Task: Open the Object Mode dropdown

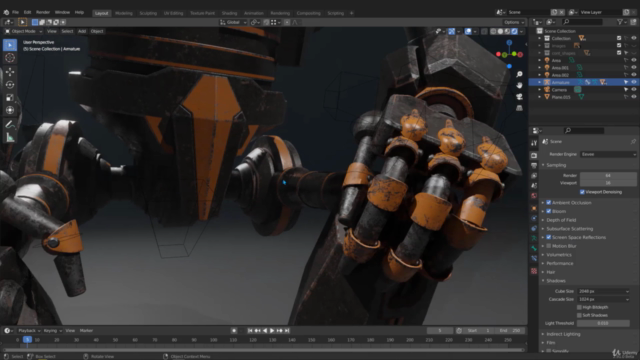Action: click(24, 31)
